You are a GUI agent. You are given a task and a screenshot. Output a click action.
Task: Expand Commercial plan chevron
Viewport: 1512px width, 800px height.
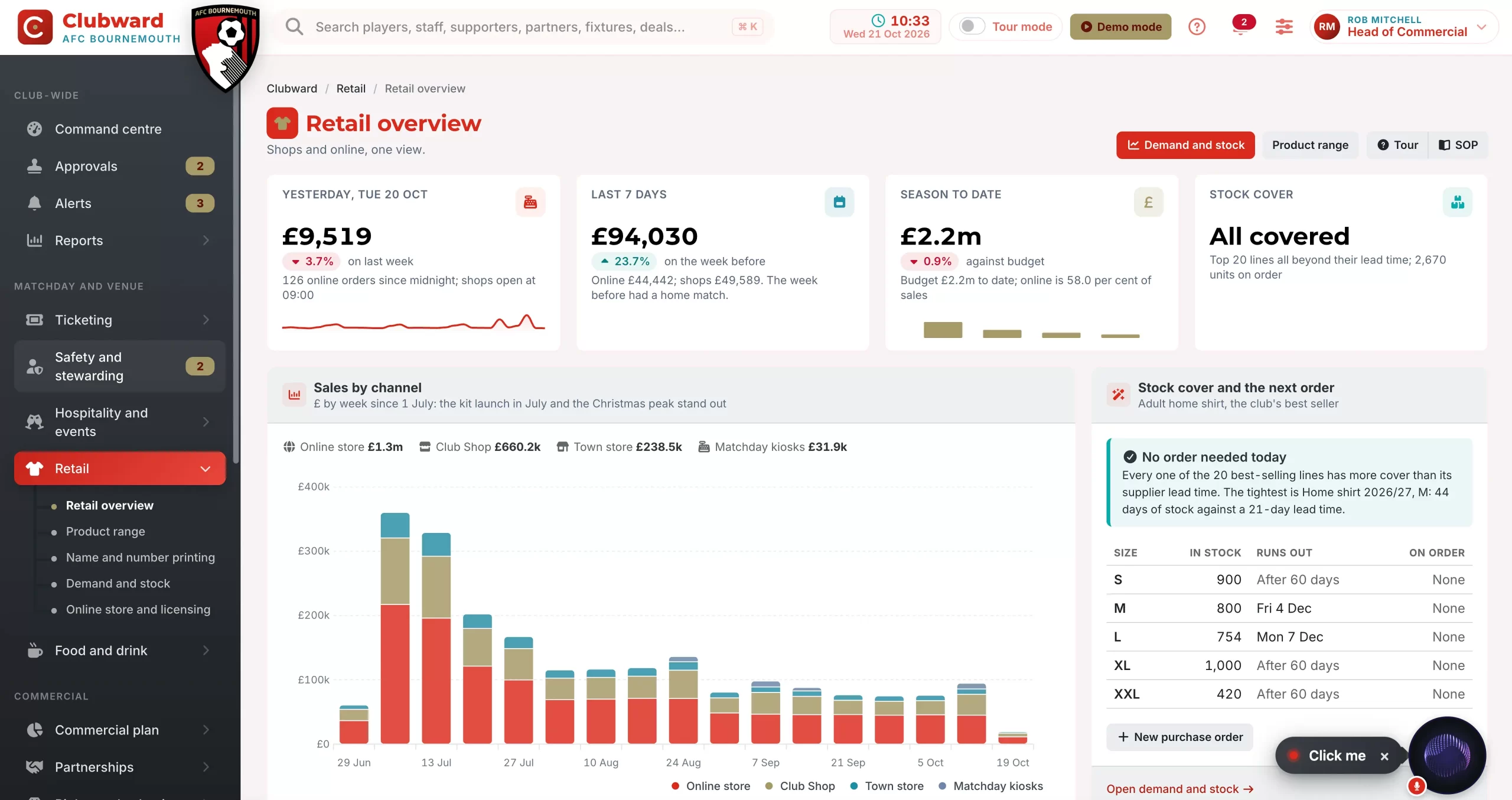[x=206, y=730]
